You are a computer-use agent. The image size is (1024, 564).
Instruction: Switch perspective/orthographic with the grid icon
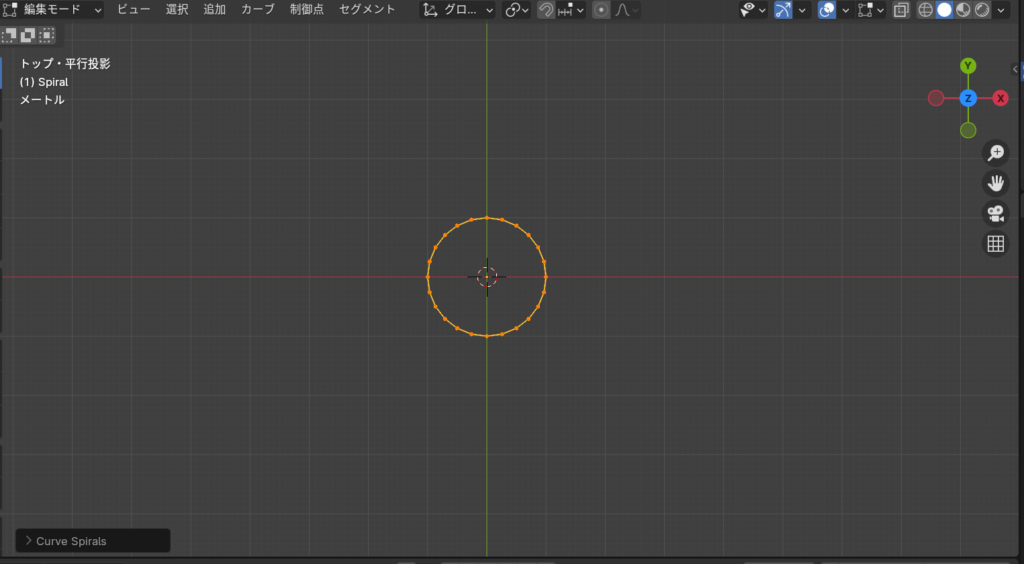[x=995, y=243]
